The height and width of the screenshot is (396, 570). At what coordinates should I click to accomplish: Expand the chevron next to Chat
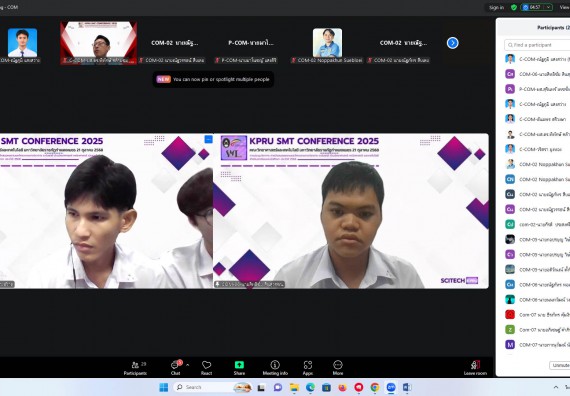pyautogui.click(x=188, y=365)
